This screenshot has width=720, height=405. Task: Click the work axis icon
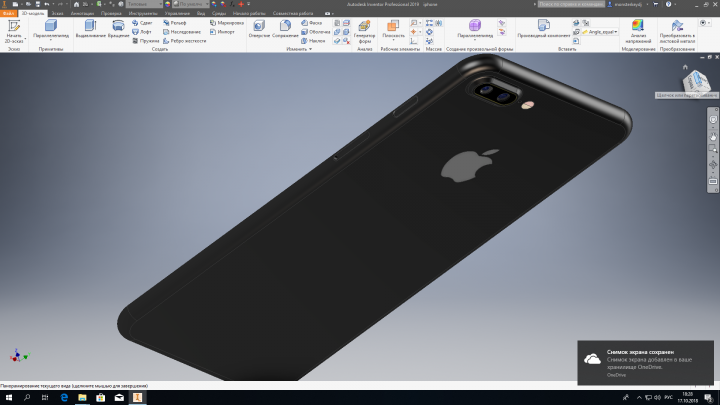pyautogui.click(x=414, y=23)
